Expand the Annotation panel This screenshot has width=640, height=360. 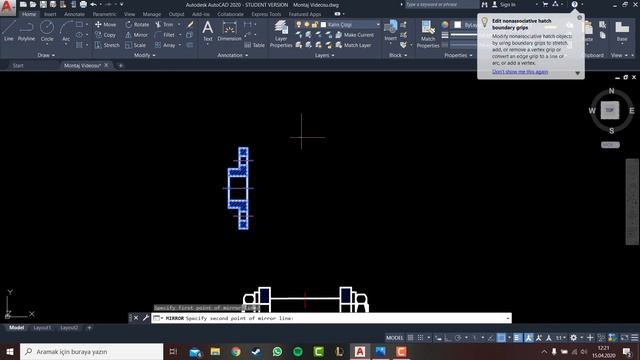point(232,55)
